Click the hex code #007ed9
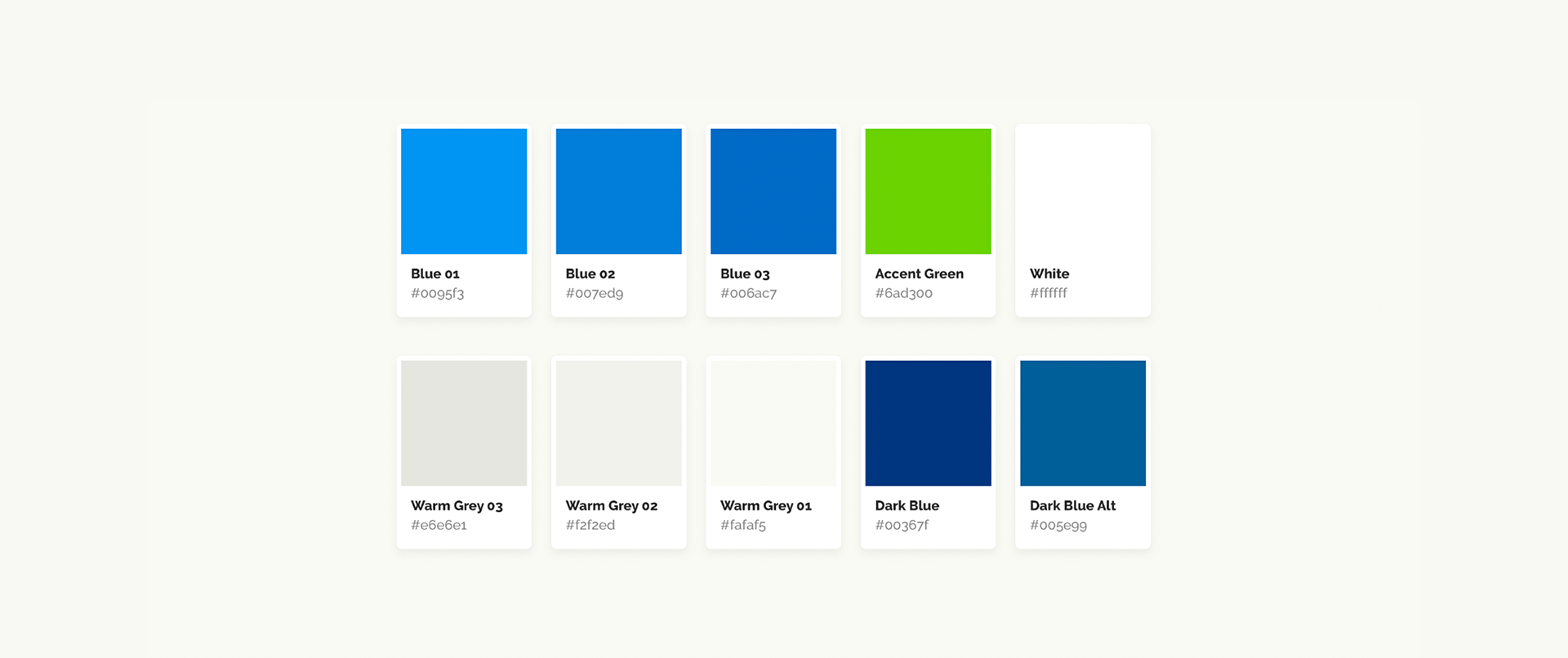The image size is (1568, 658). [595, 293]
